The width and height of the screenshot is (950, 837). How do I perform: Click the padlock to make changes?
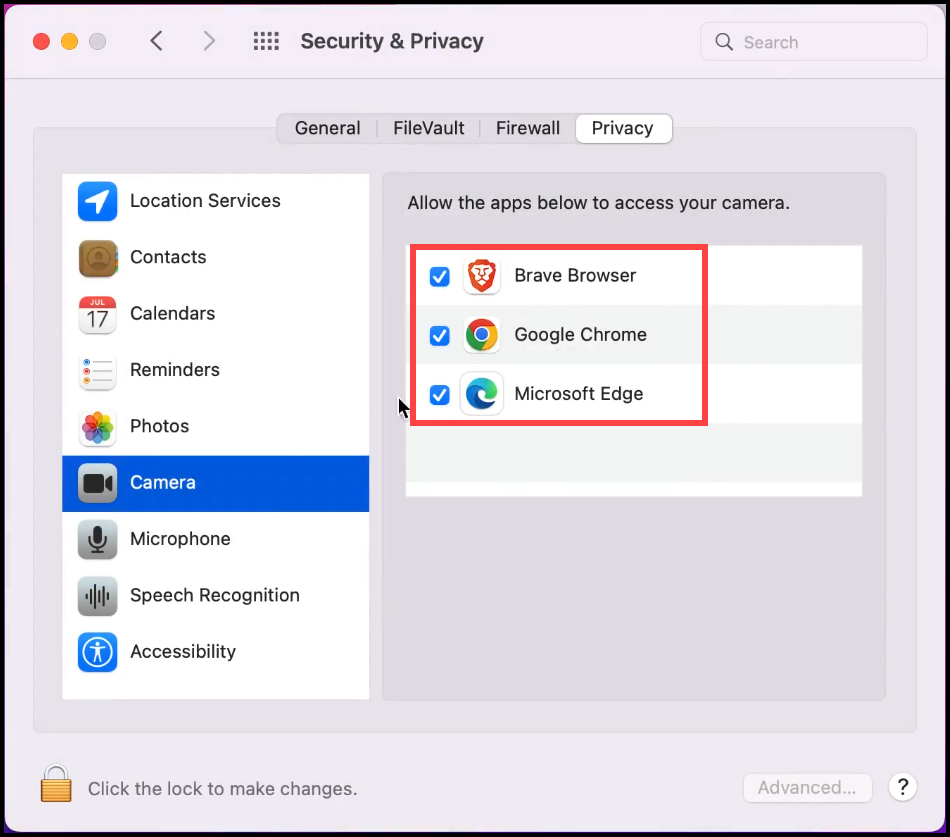coord(56,784)
